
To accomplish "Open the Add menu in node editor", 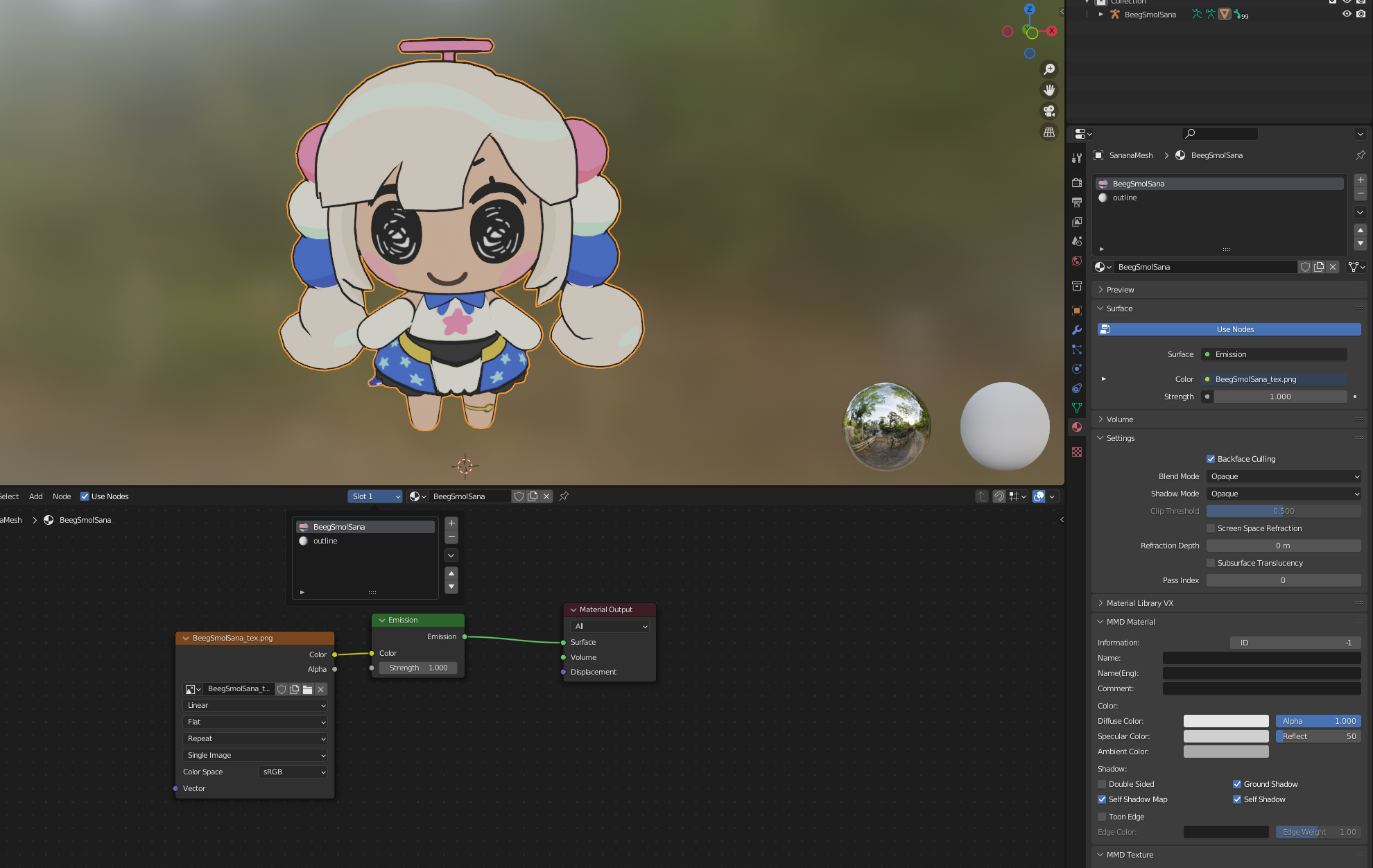I will [36, 496].
